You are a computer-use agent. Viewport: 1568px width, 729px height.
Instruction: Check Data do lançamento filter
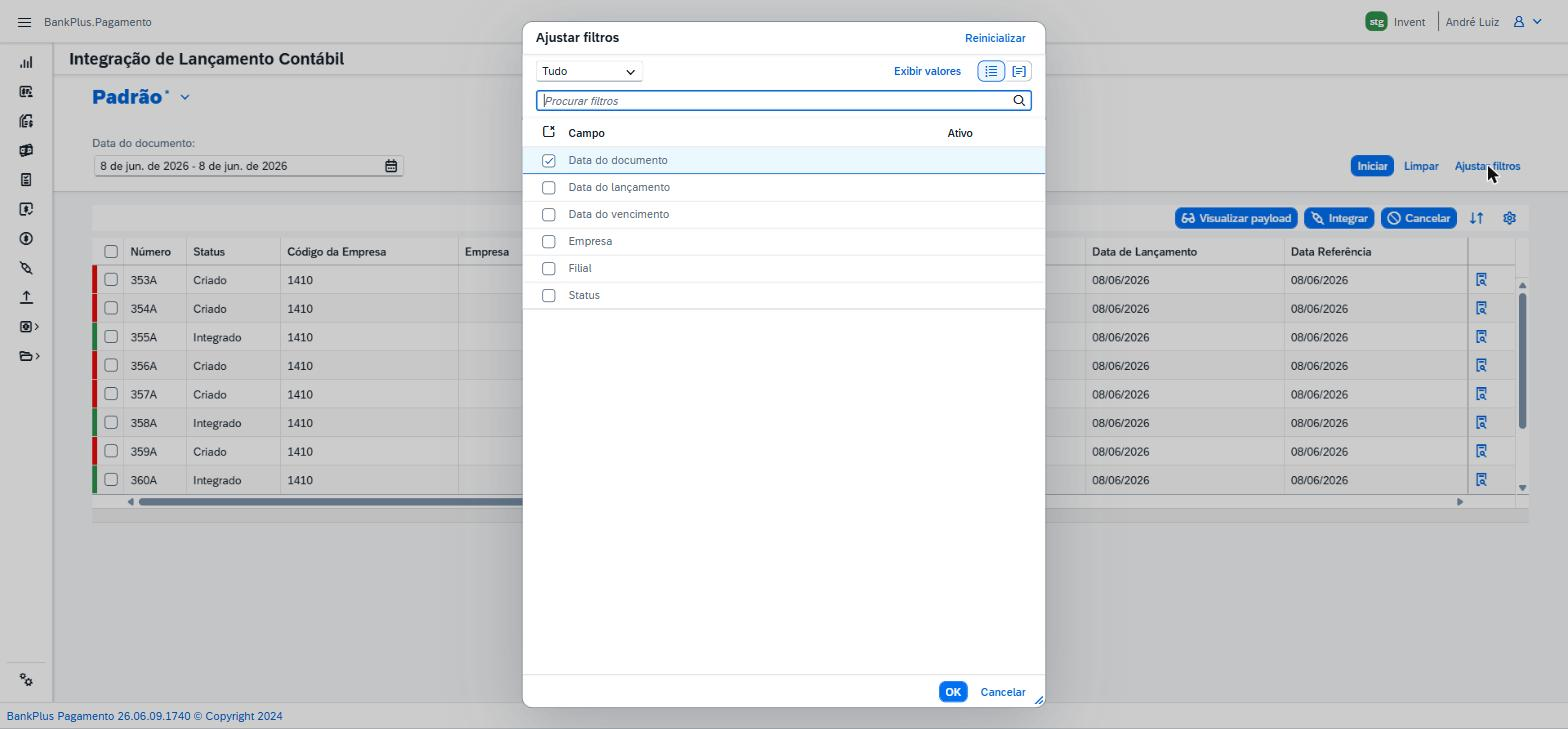[x=548, y=188]
